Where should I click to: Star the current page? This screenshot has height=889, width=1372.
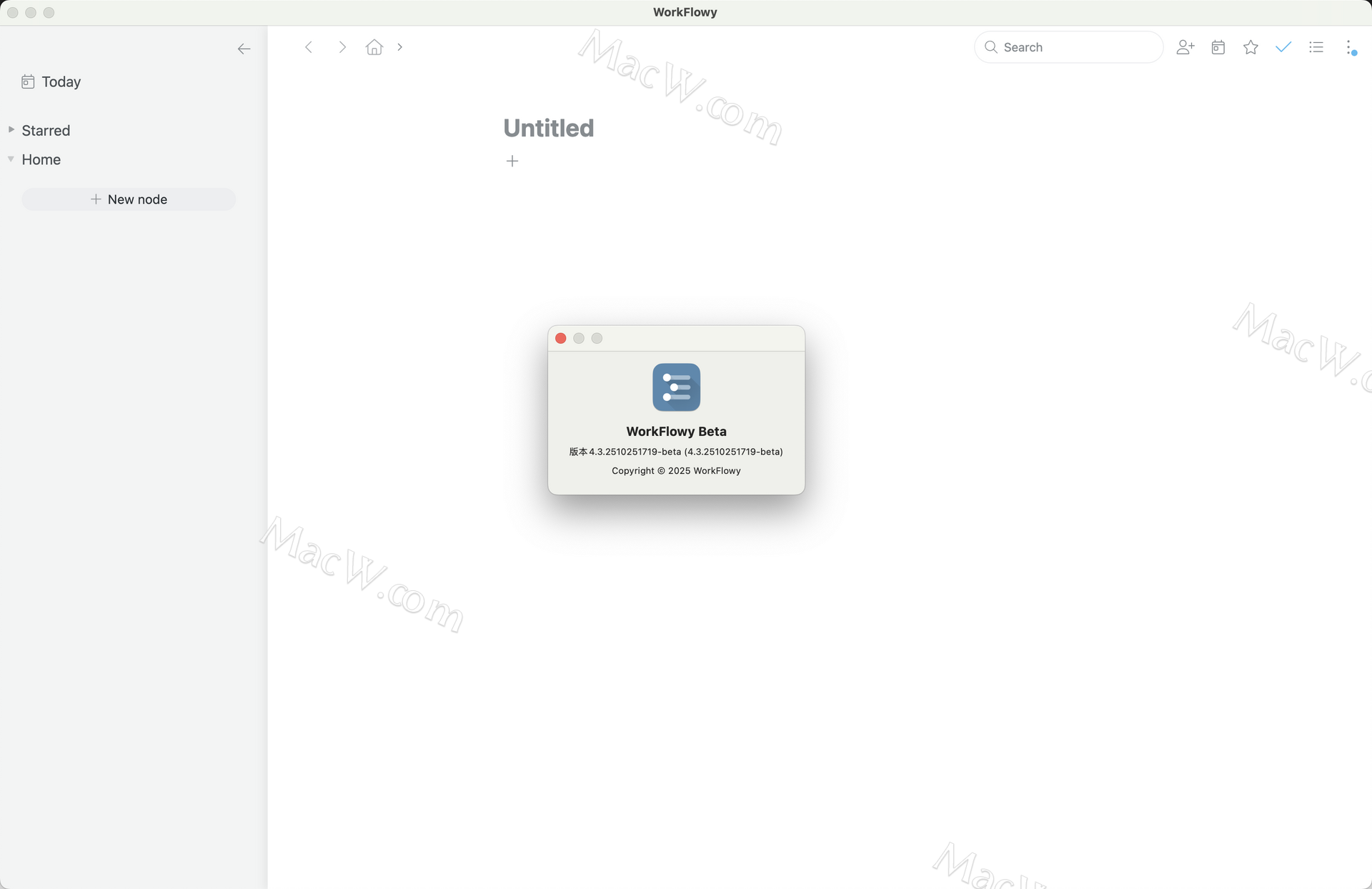click(1251, 47)
